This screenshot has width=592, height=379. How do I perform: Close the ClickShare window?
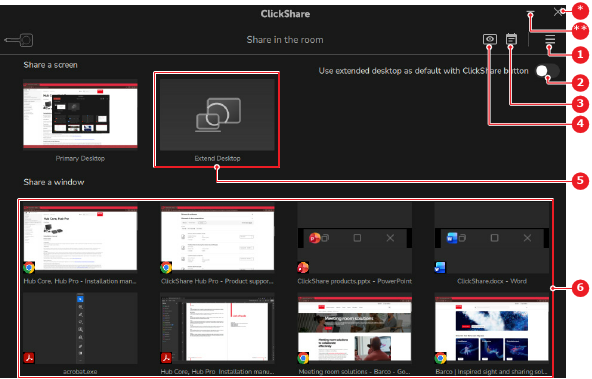558,12
